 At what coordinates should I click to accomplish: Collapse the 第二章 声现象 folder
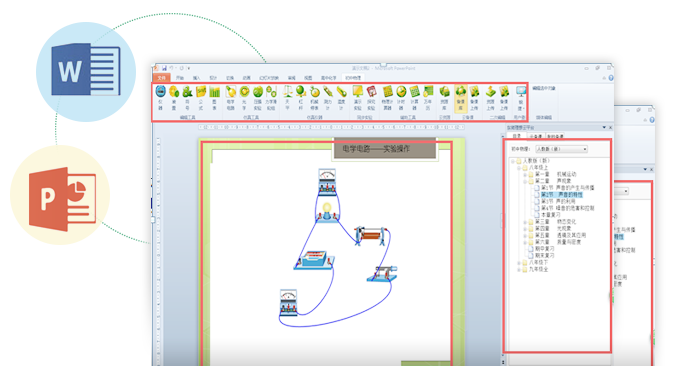(x=525, y=181)
